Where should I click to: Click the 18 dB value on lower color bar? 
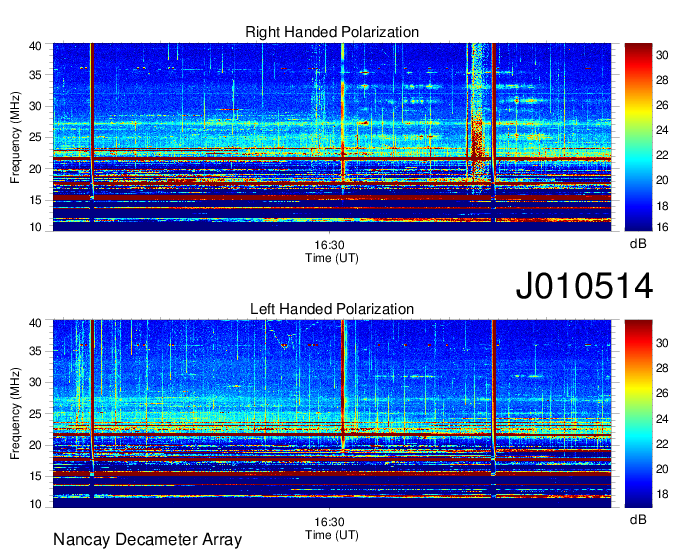tap(662, 494)
